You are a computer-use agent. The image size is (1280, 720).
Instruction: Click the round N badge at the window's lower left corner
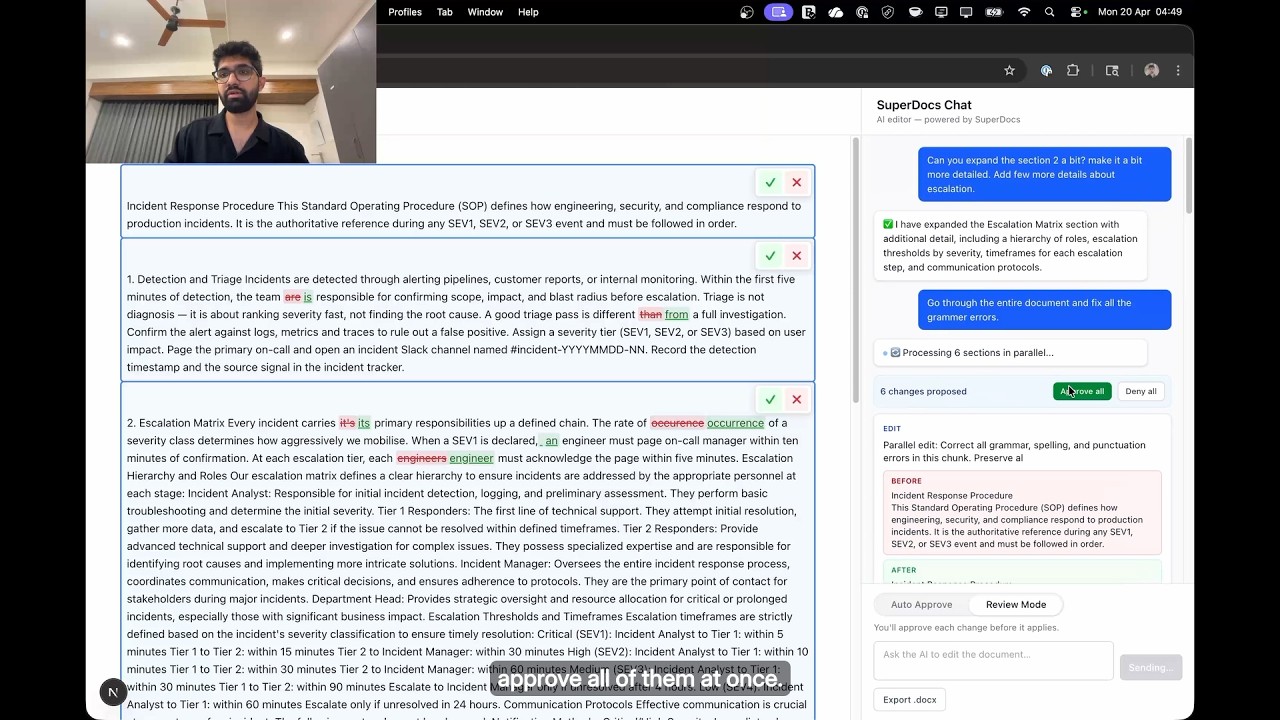pos(113,692)
